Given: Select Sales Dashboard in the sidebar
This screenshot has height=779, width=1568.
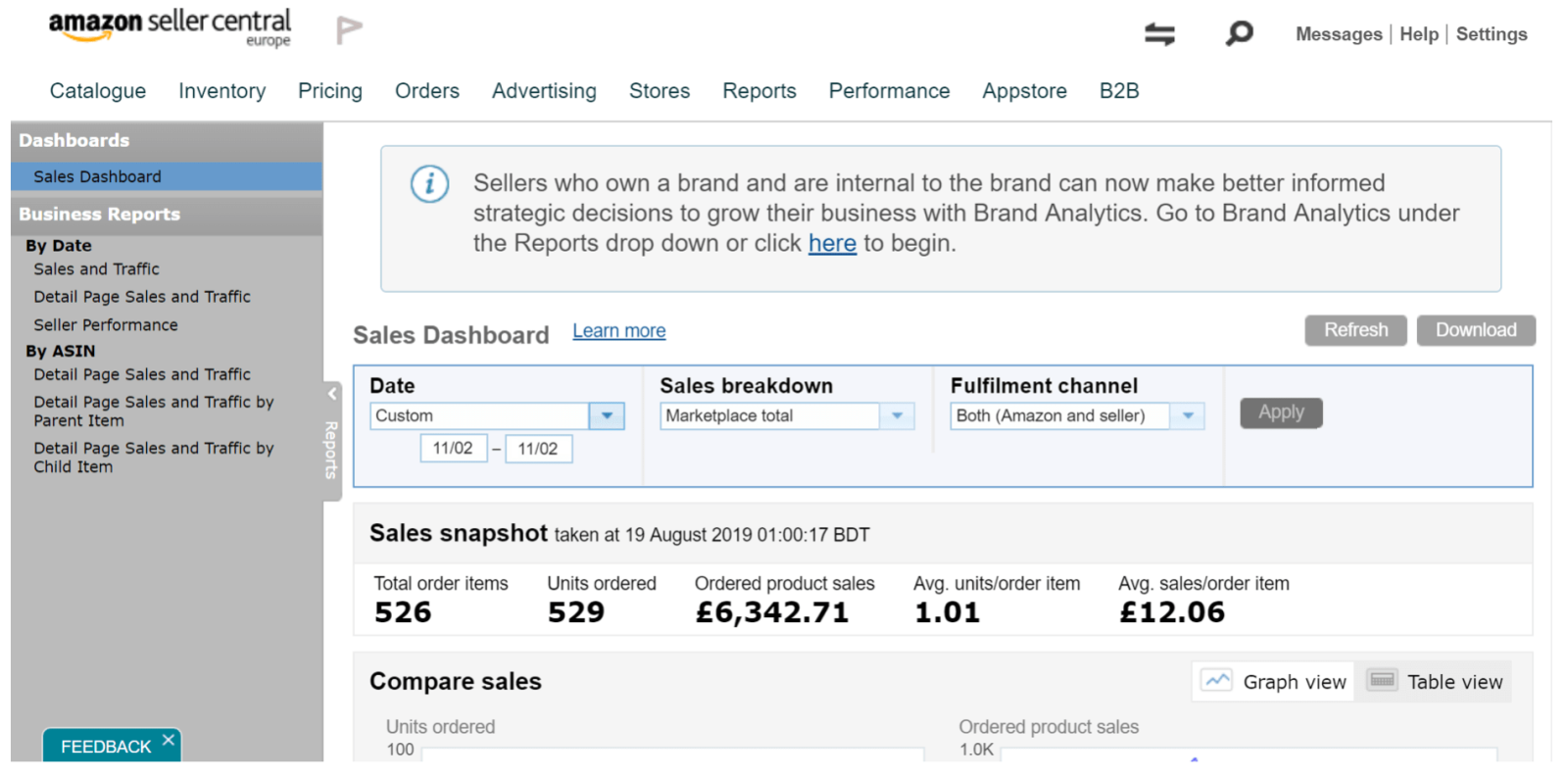Looking at the screenshot, I should click(x=167, y=176).
